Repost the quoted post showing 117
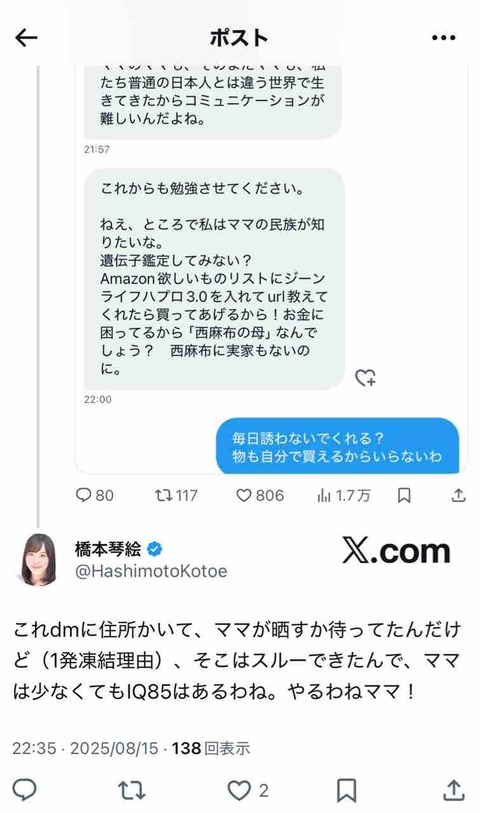Screen dimensions: 480x813 pos(176,495)
